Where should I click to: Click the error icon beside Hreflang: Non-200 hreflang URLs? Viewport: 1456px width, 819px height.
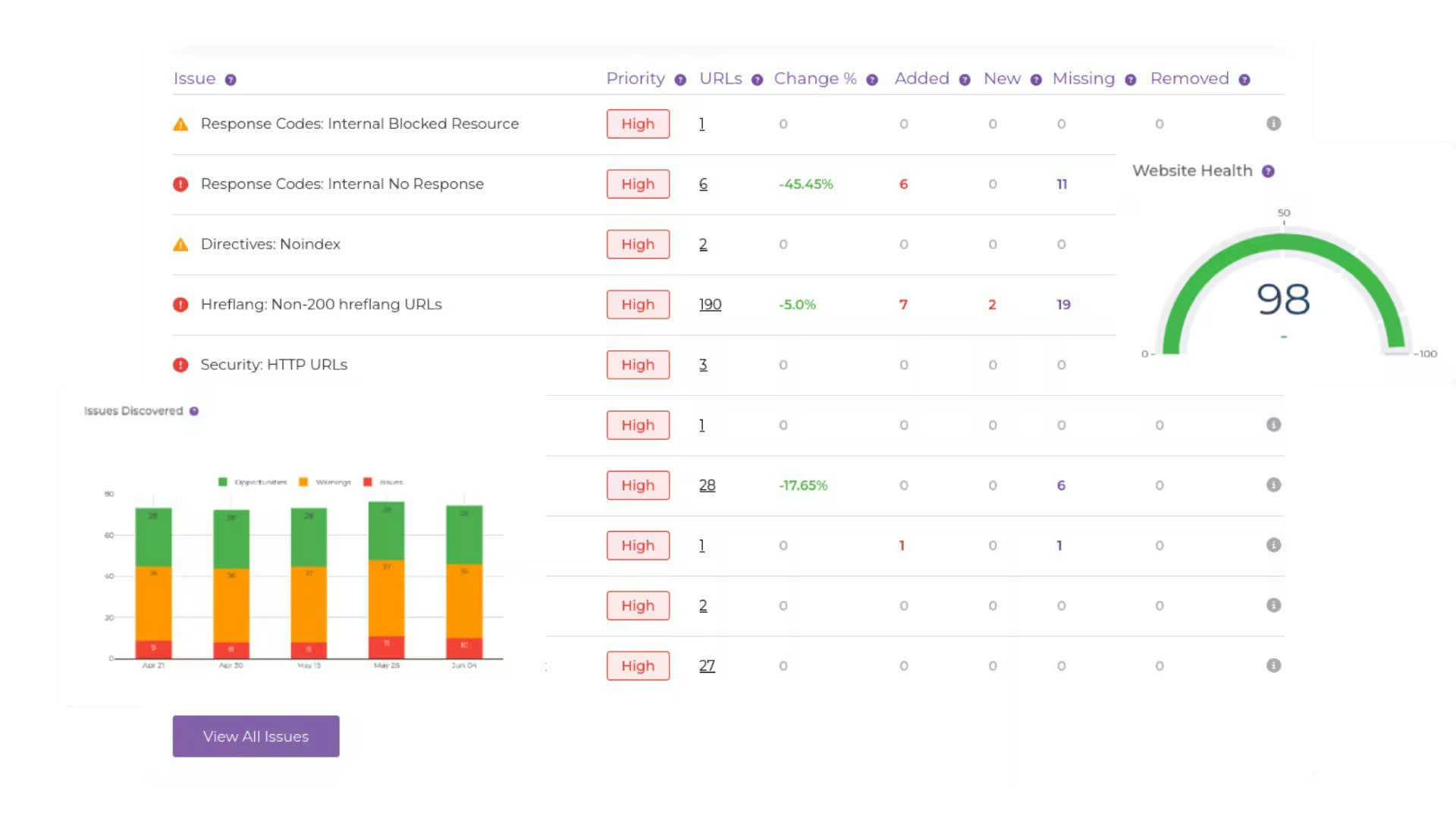[x=180, y=304]
